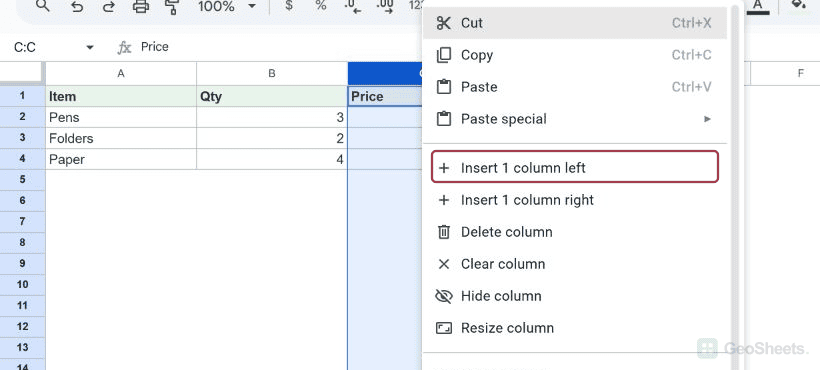Screen dimensions: 820x370
Task: Open the 100% zoom dropdown
Action: (227, 6)
